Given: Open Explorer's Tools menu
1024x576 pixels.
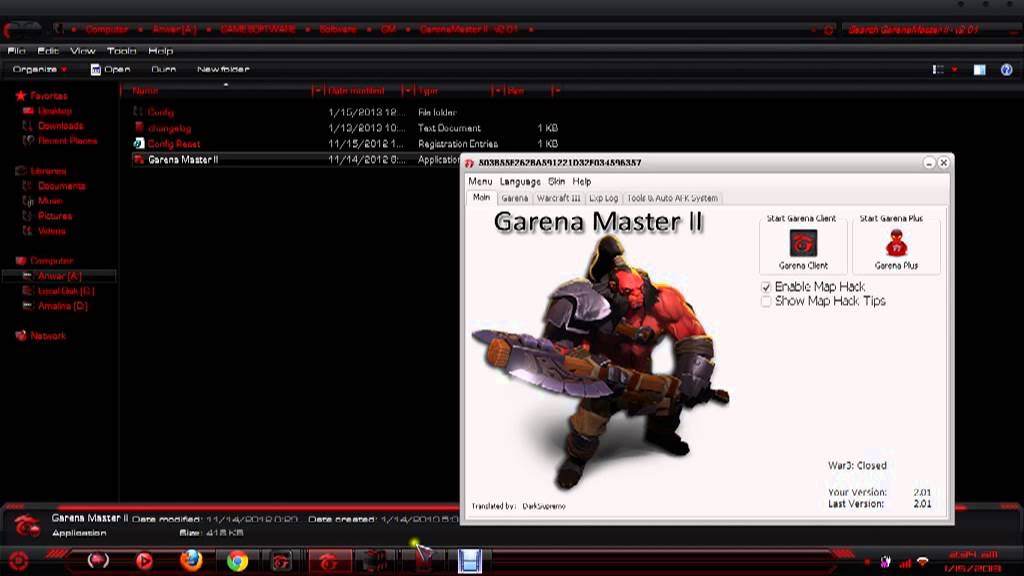Looking at the screenshot, I should coord(121,51).
